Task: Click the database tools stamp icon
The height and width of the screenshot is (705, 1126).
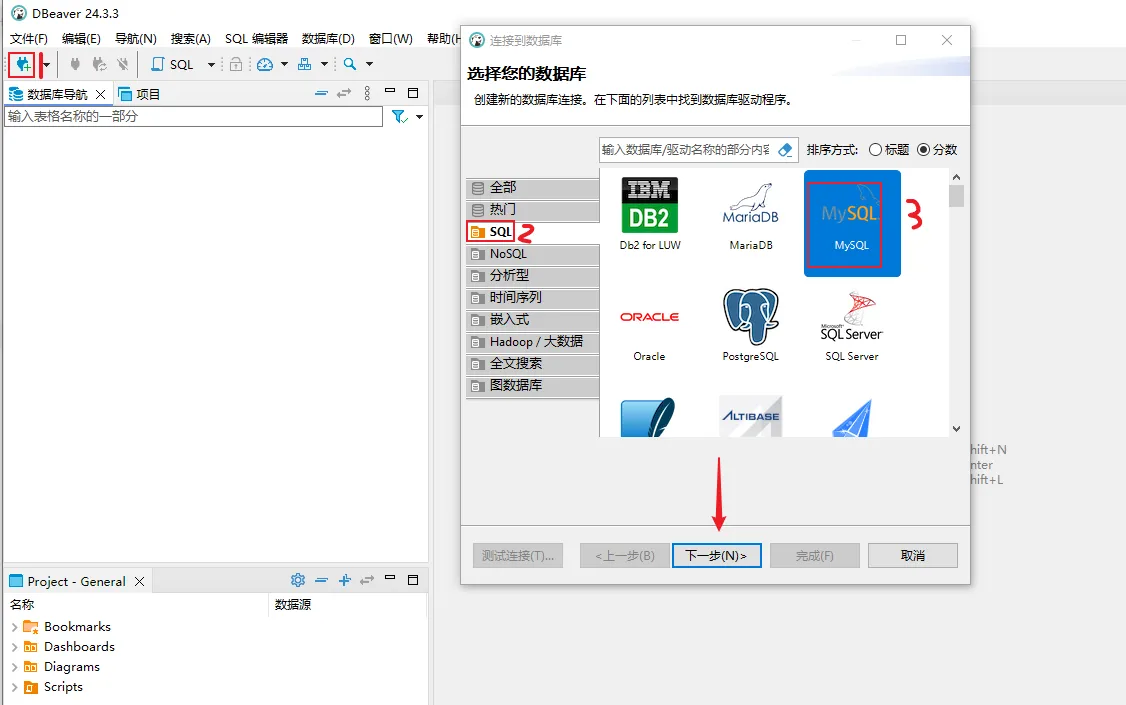Action: pyautogui.click(x=304, y=64)
